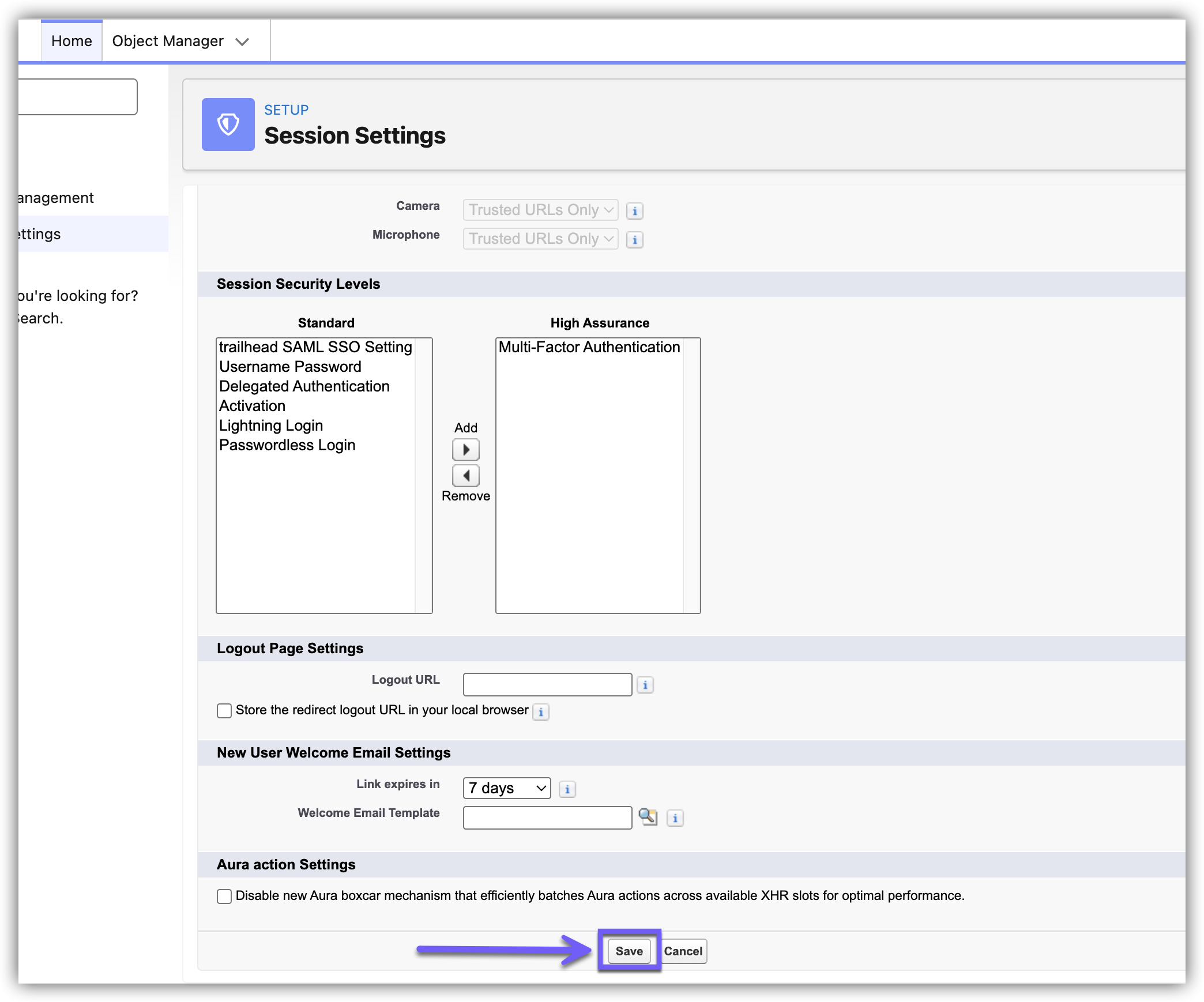Click the info icon next to Microphone

634,240
